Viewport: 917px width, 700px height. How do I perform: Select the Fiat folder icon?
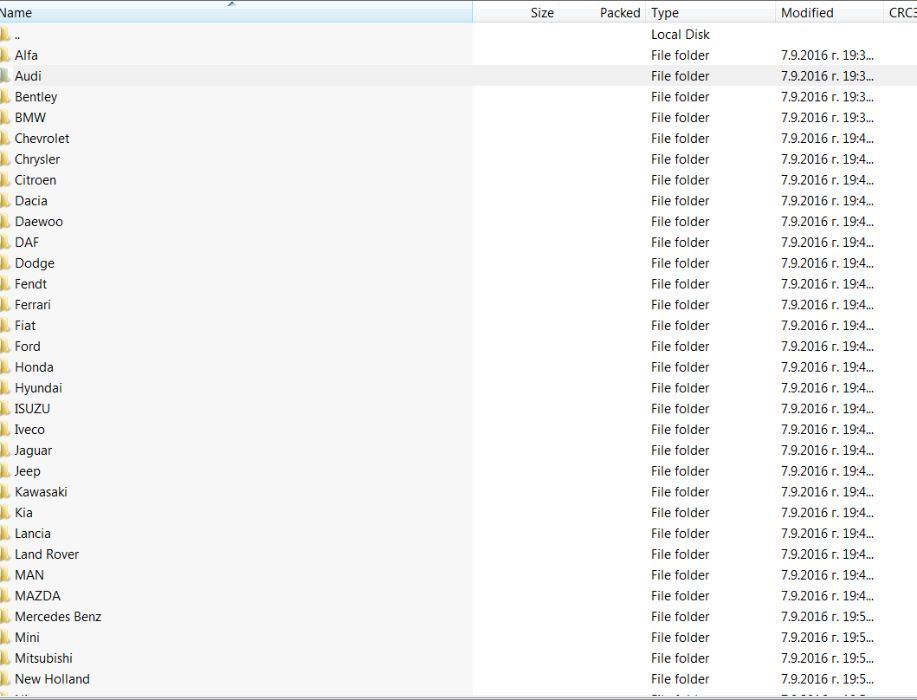(x=5, y=326)
